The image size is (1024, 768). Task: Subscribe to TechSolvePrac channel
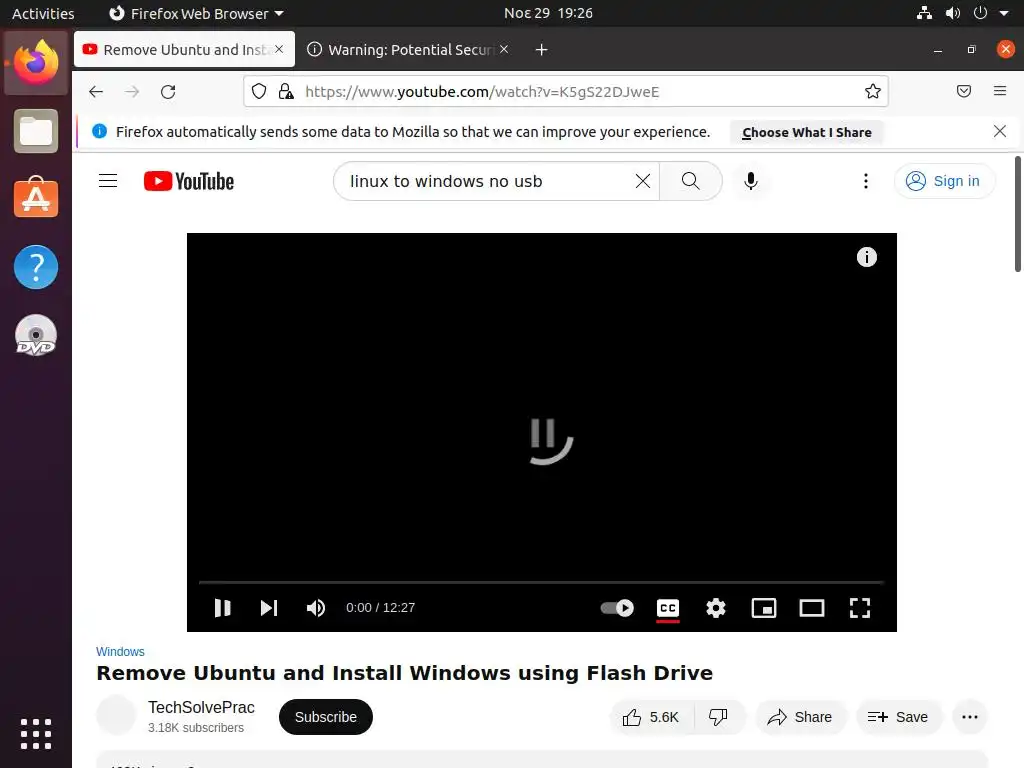click(326, 717)
